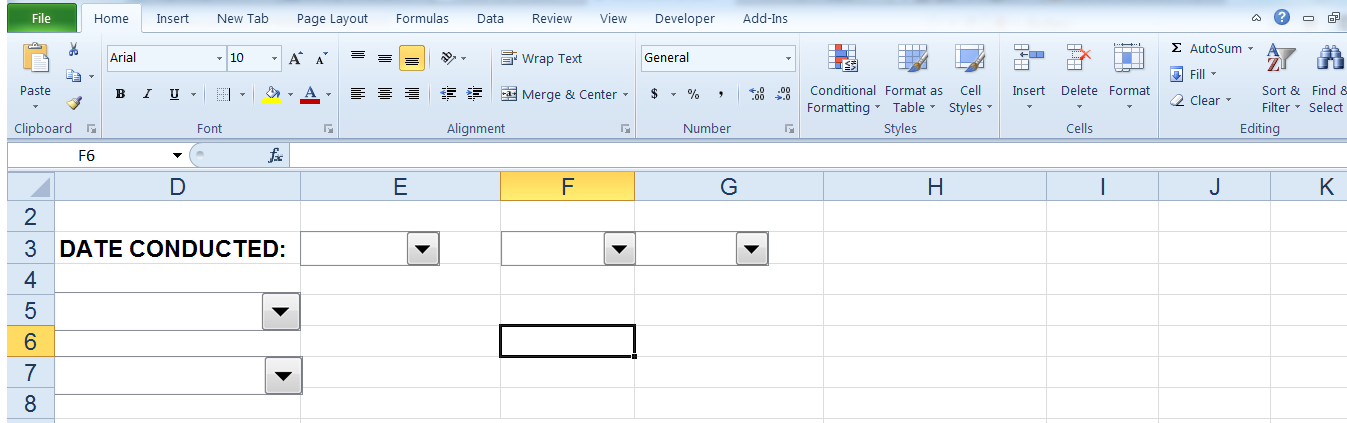Screen dimensions: 1347x423
Task: Open the Page Layout tab
Action: [x=332, y=18]
